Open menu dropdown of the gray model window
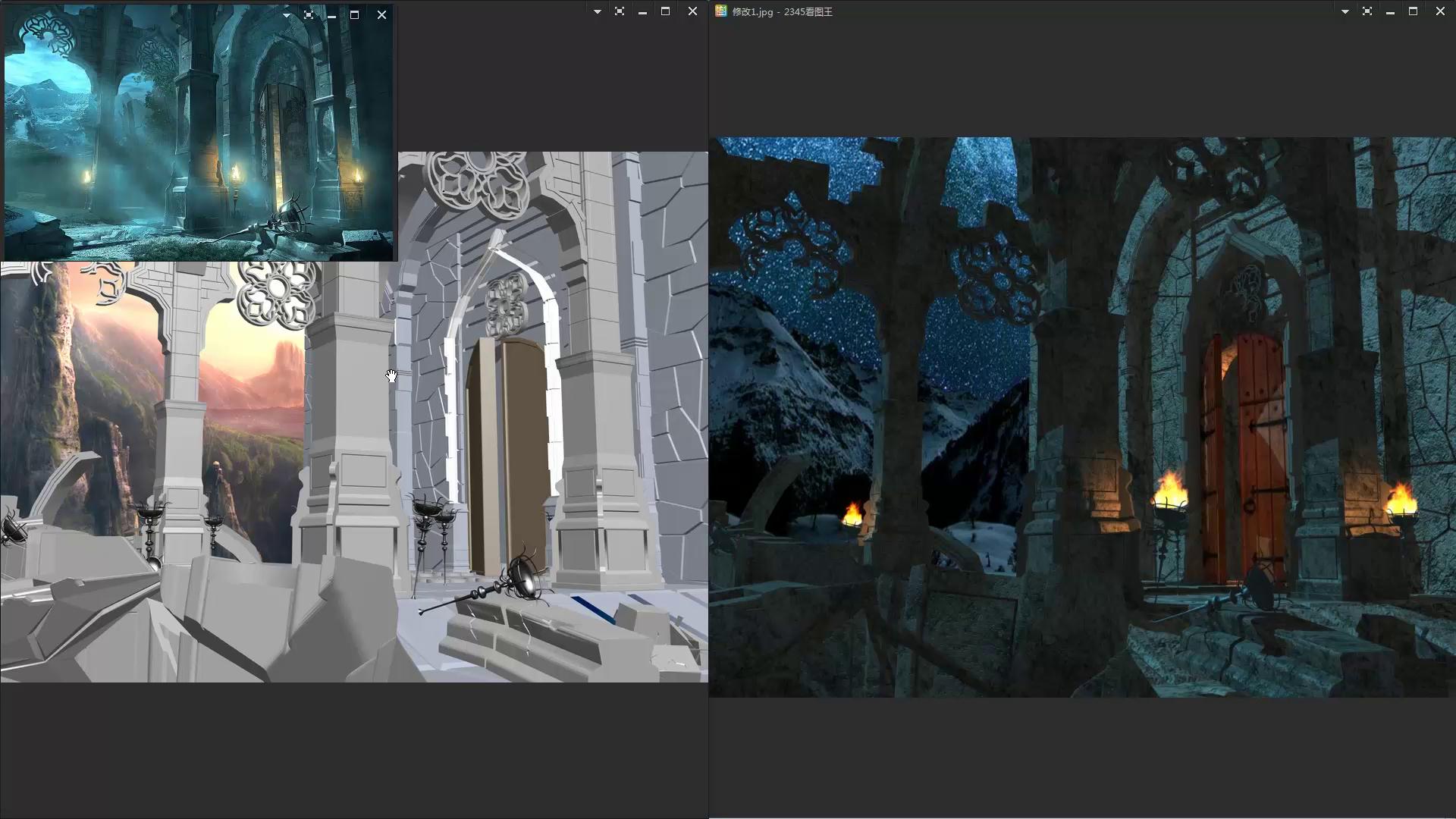The image size is (1456, 819). point(597,11)
